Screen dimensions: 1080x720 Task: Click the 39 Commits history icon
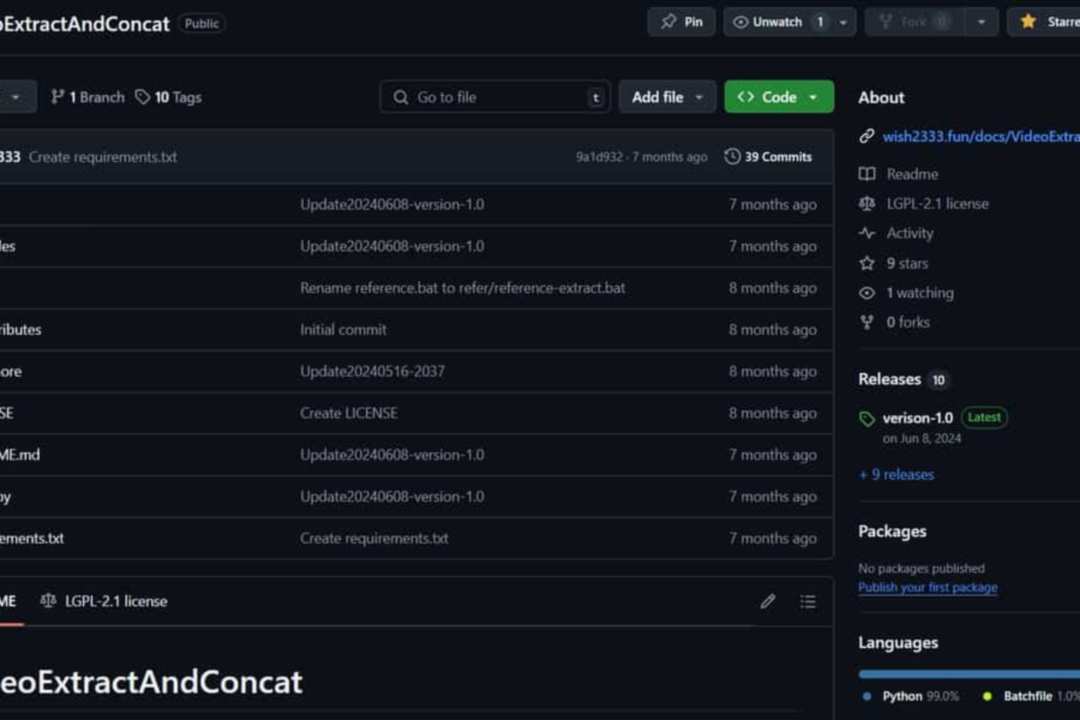coord(732,157)
